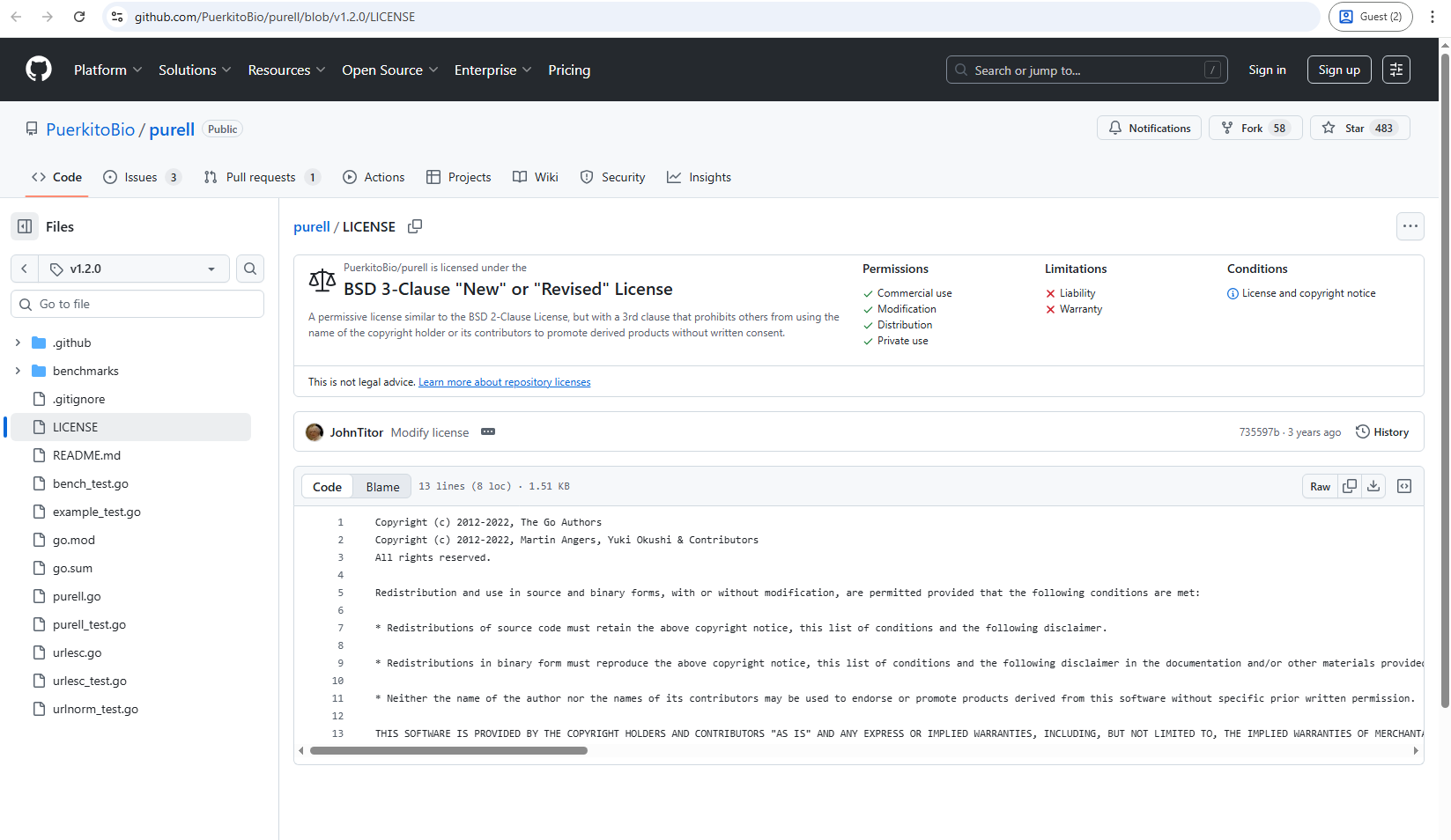
Task: Expand the .github folder
Action: pos(18,343)
